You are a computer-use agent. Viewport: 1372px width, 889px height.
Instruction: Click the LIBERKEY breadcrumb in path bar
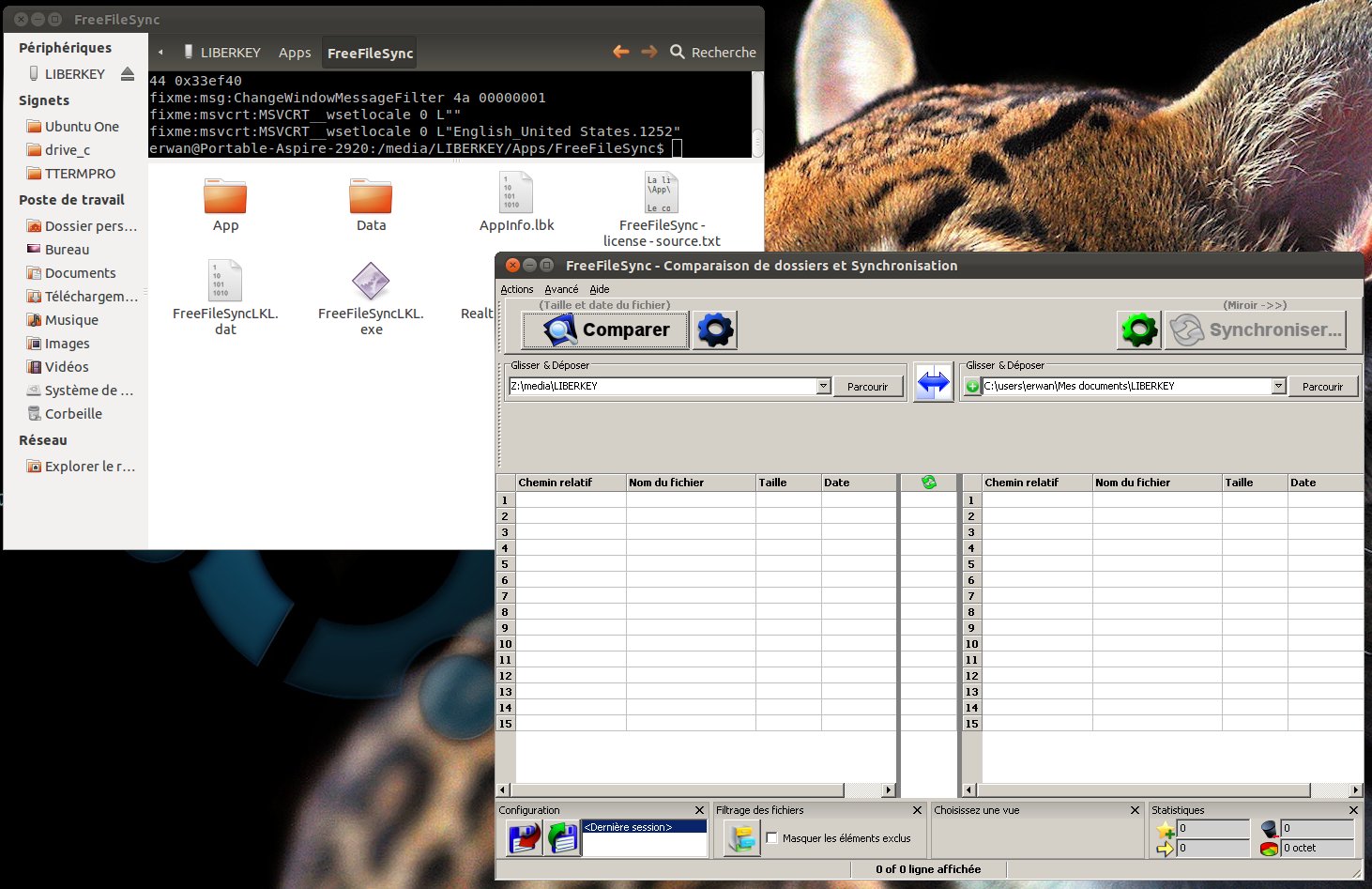click(222, 53)
